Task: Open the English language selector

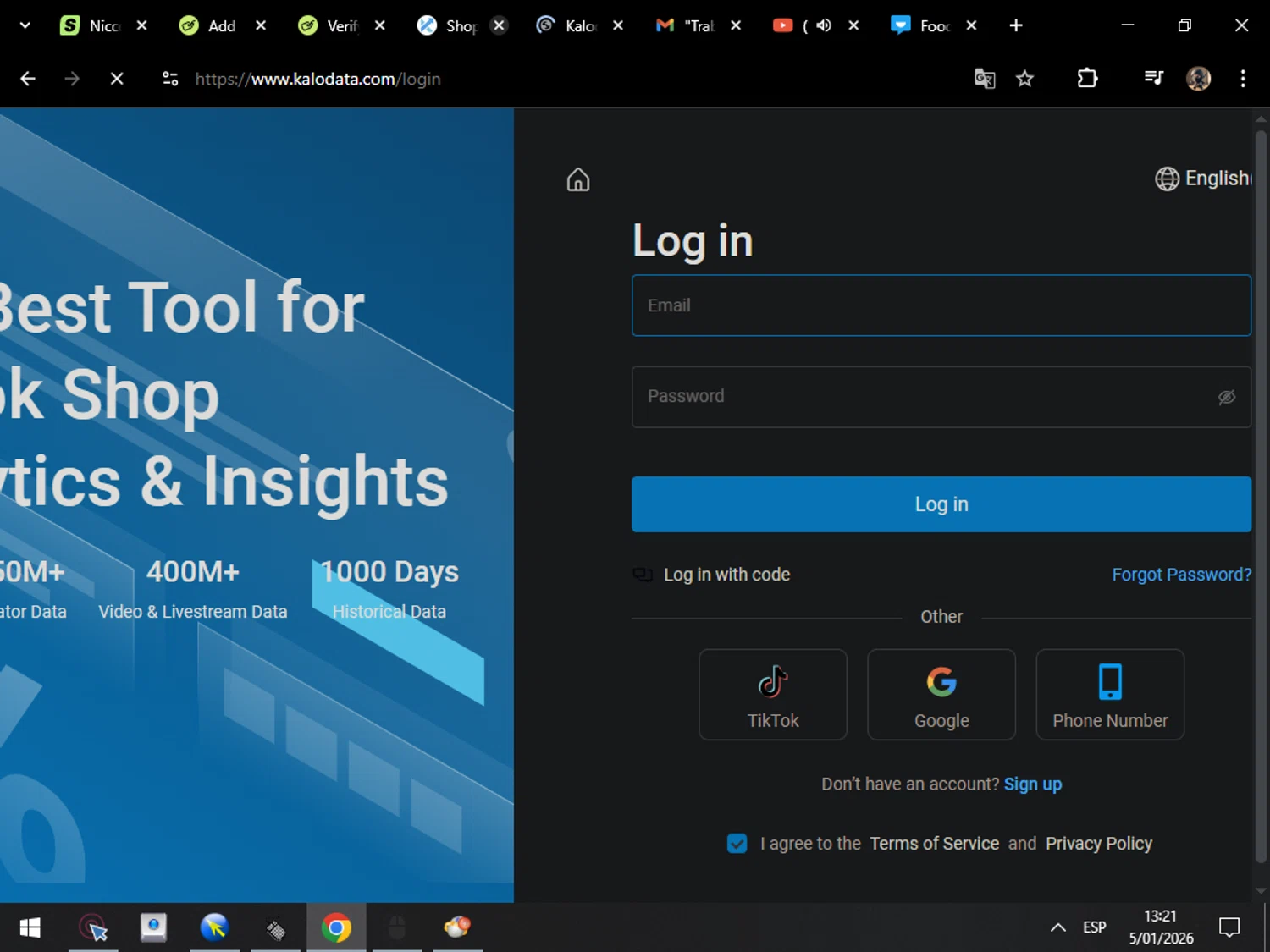Action: (1203, 179)
